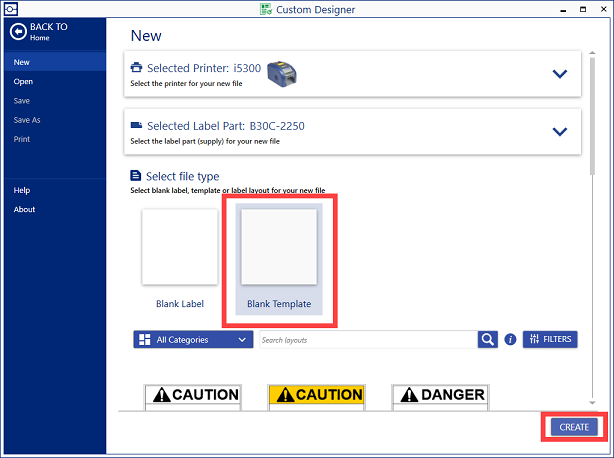Expand the Selected Printer section chevron
Image resolution: width=614 pixels, height=458 pixels.
[x=559, y=73]
